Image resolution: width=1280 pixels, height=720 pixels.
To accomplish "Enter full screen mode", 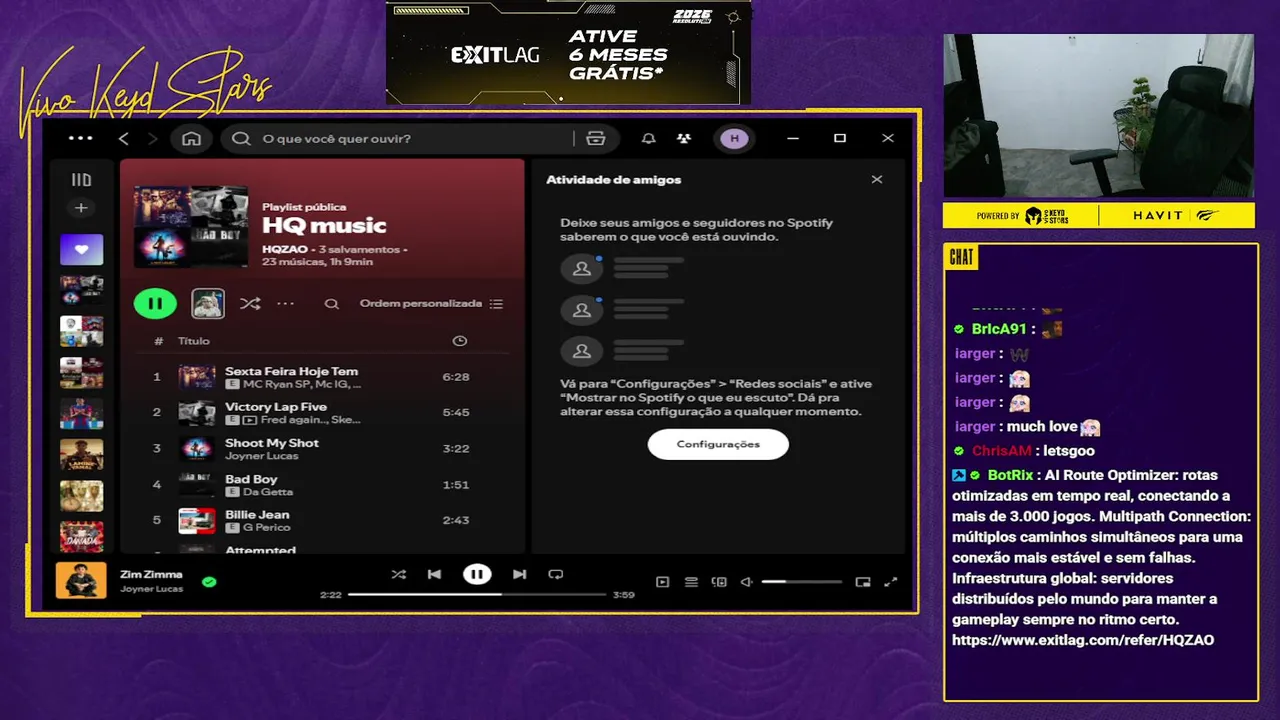I will (891, 582).
